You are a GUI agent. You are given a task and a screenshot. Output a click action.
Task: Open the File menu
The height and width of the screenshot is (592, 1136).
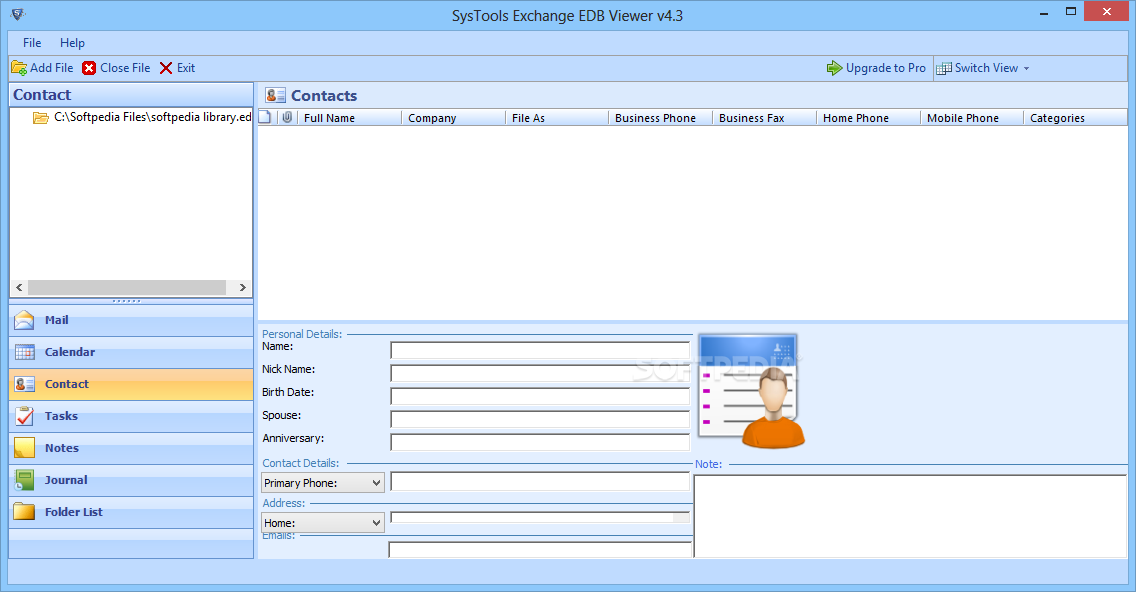point(32,43)
